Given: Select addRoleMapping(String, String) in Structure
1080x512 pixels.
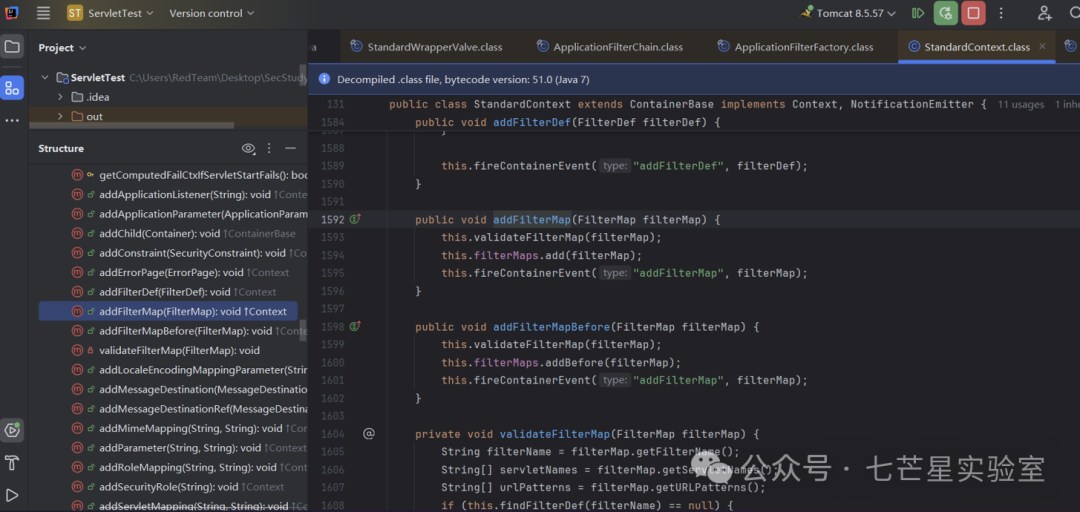Looking at the screenshot, I should (189, 467).
